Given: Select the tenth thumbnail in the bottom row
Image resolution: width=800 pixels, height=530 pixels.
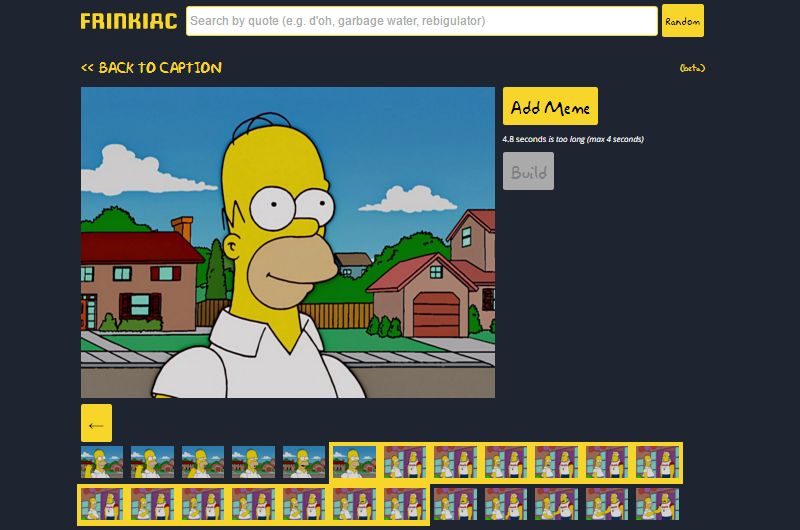Looking at the screenshot, I should point(557,504).
